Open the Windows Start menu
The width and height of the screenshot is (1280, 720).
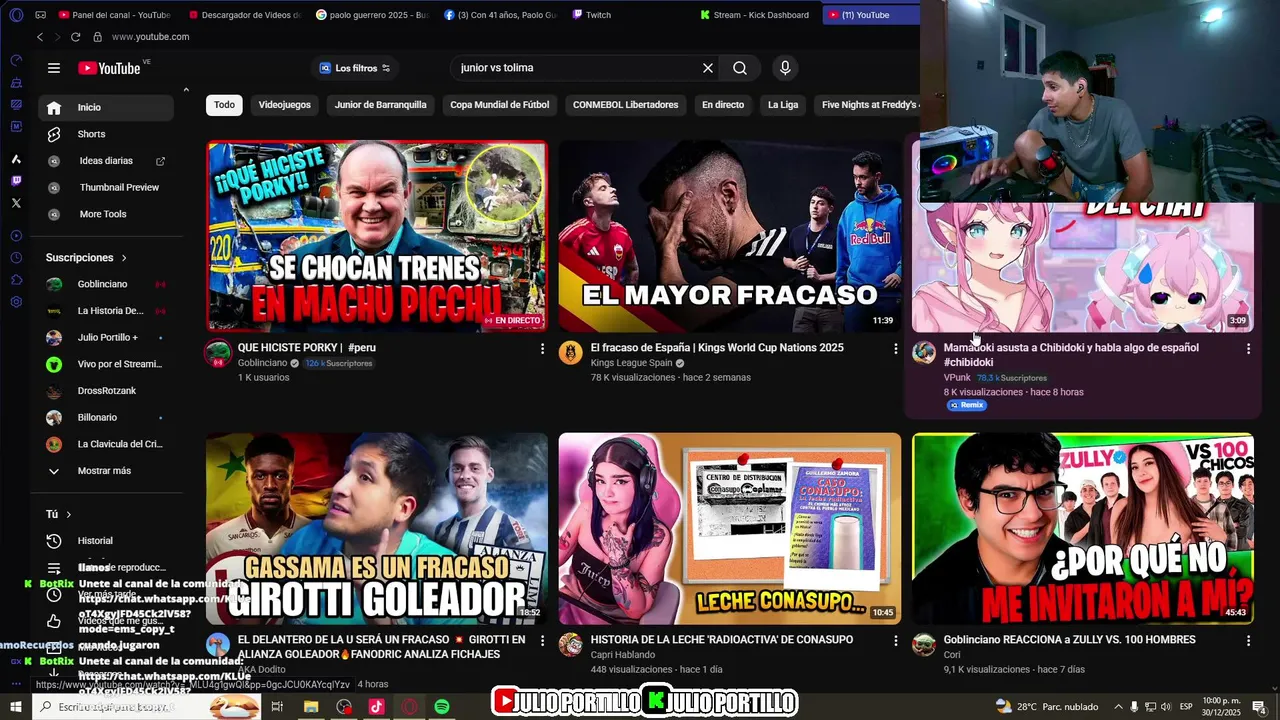[x=16, y=707]
